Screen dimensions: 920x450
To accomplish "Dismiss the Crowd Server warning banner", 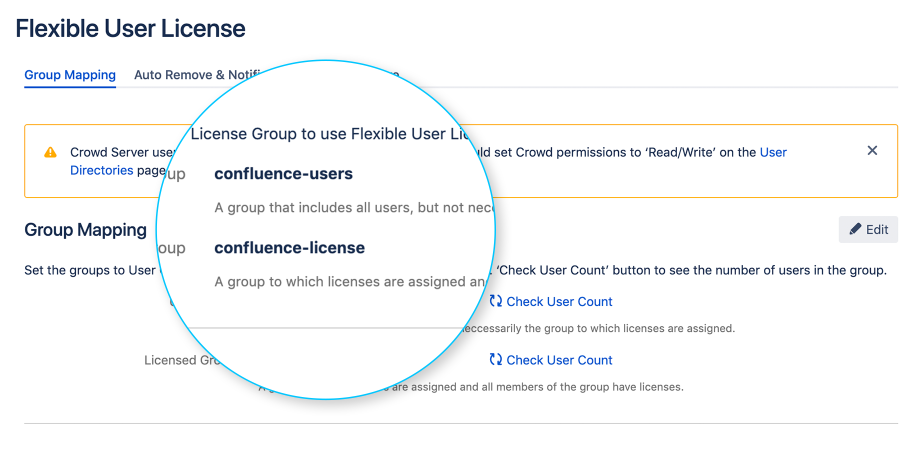I will point(872,151).
